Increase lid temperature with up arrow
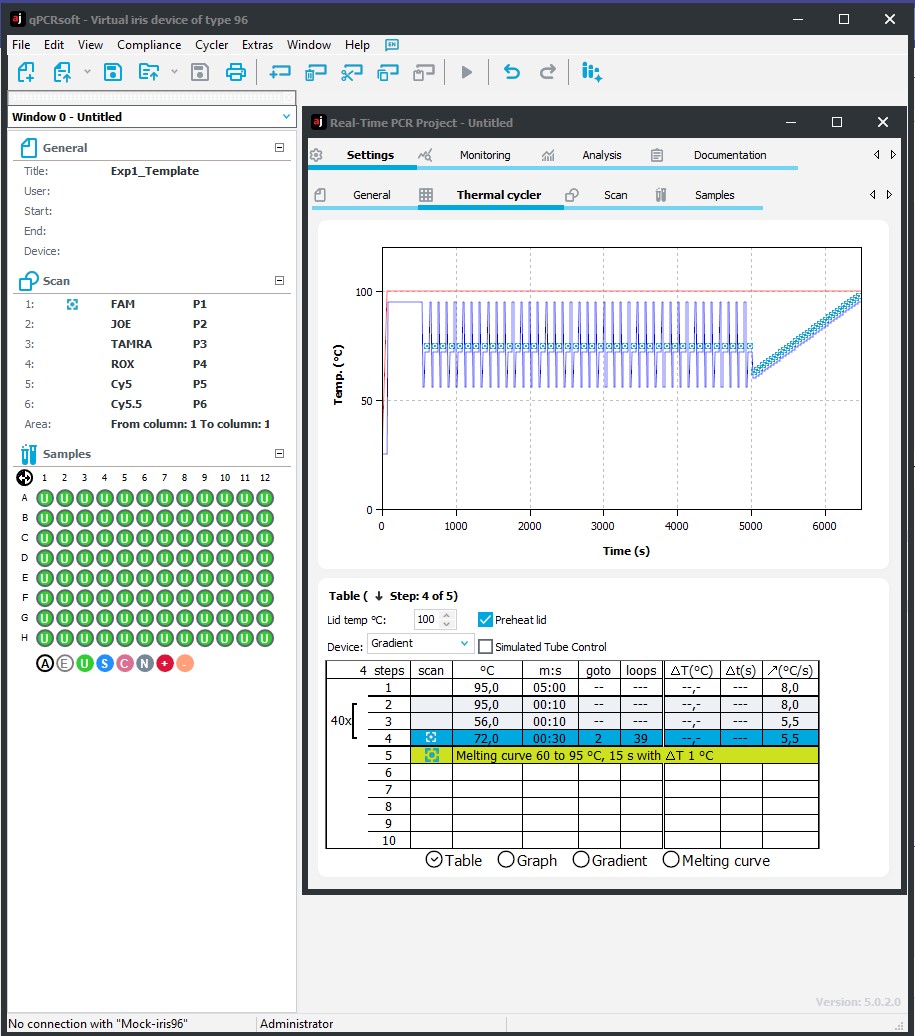 [x=447, y=615]
